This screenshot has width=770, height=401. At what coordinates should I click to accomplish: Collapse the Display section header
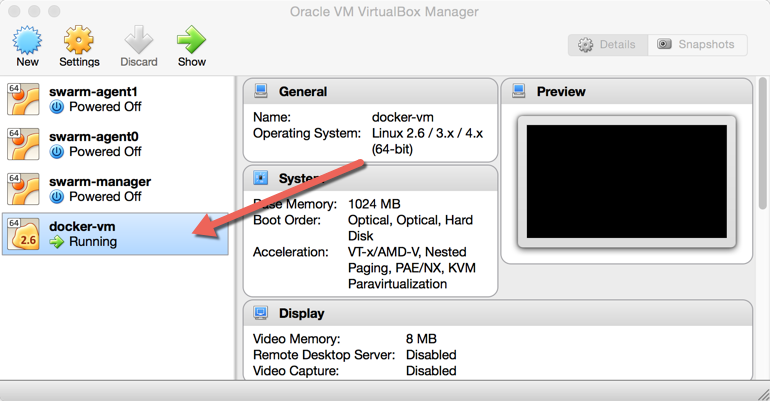301,313
